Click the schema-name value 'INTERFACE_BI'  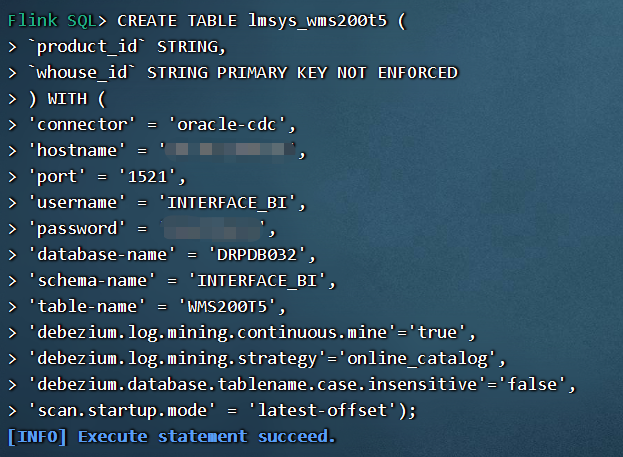coord(257,281)
